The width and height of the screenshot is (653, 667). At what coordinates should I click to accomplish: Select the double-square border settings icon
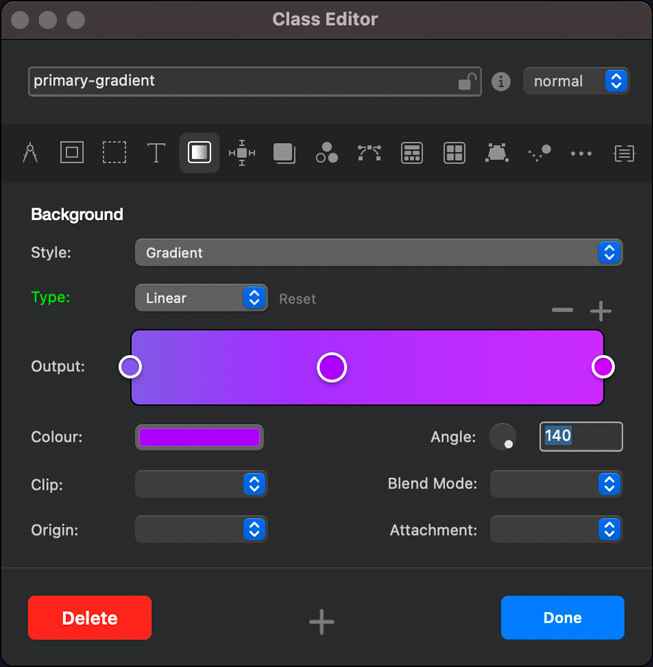pos(71,153)
